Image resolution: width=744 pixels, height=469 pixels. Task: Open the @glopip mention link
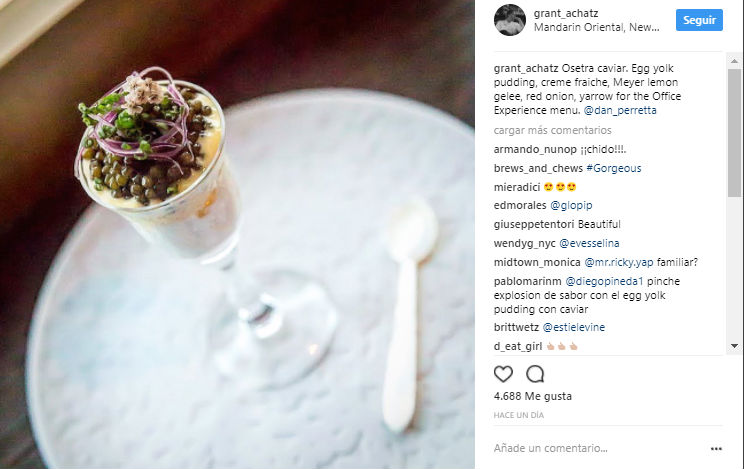tap(571, 205)
